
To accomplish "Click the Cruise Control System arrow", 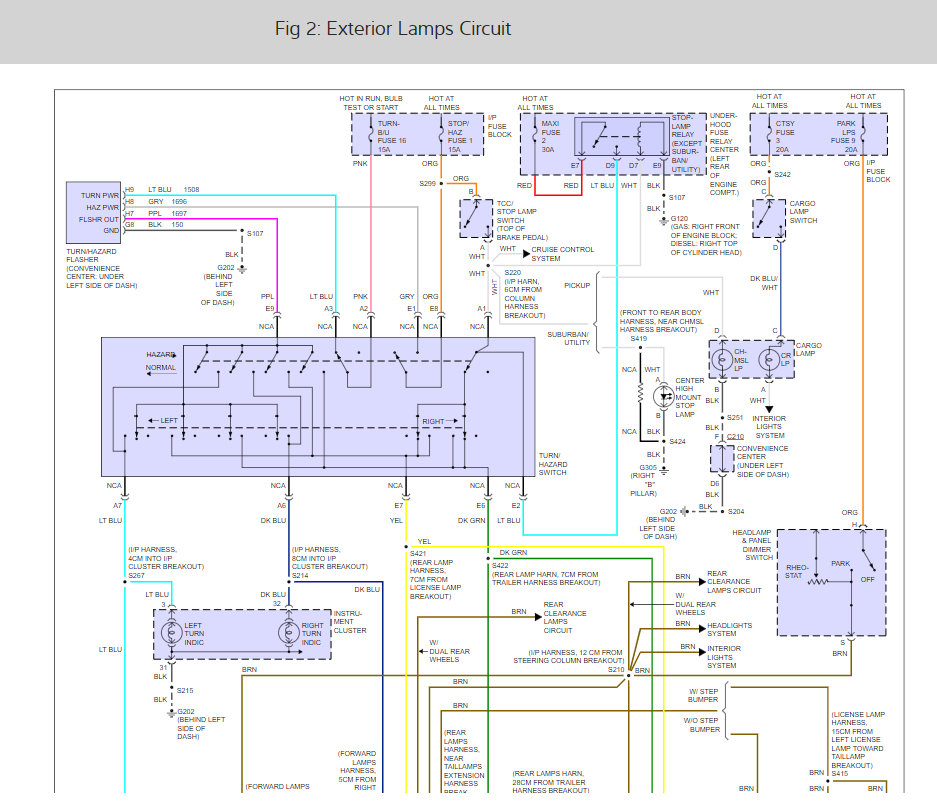I will (526, 254).
